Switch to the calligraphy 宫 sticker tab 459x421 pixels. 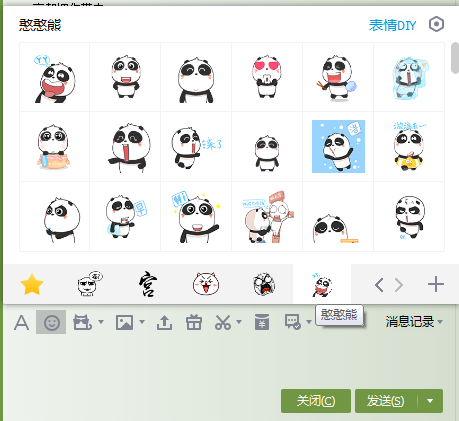[x=148, y=284]
